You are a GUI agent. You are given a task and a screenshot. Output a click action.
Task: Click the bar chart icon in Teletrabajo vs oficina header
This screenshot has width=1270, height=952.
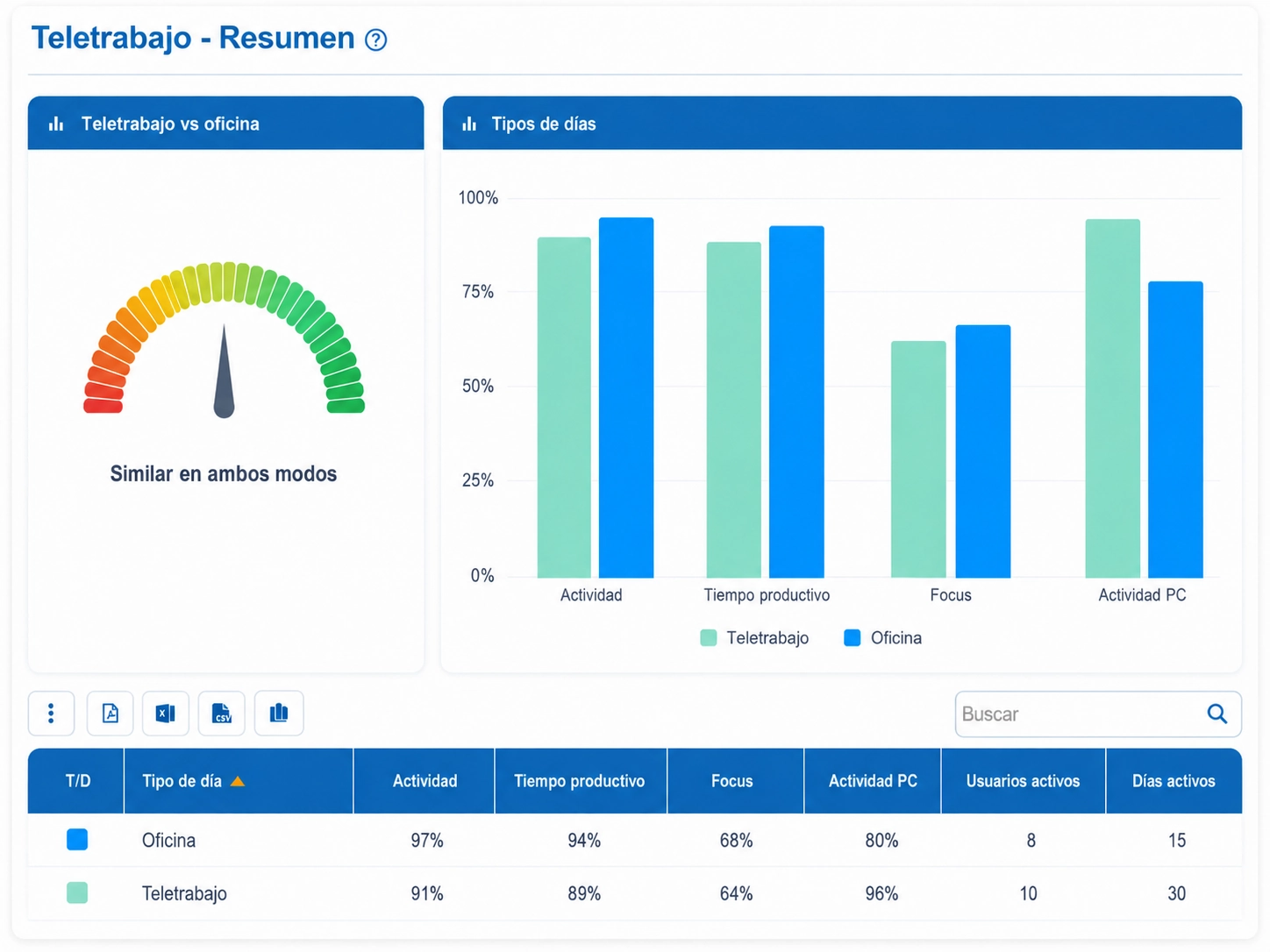[x=56, y=124]
